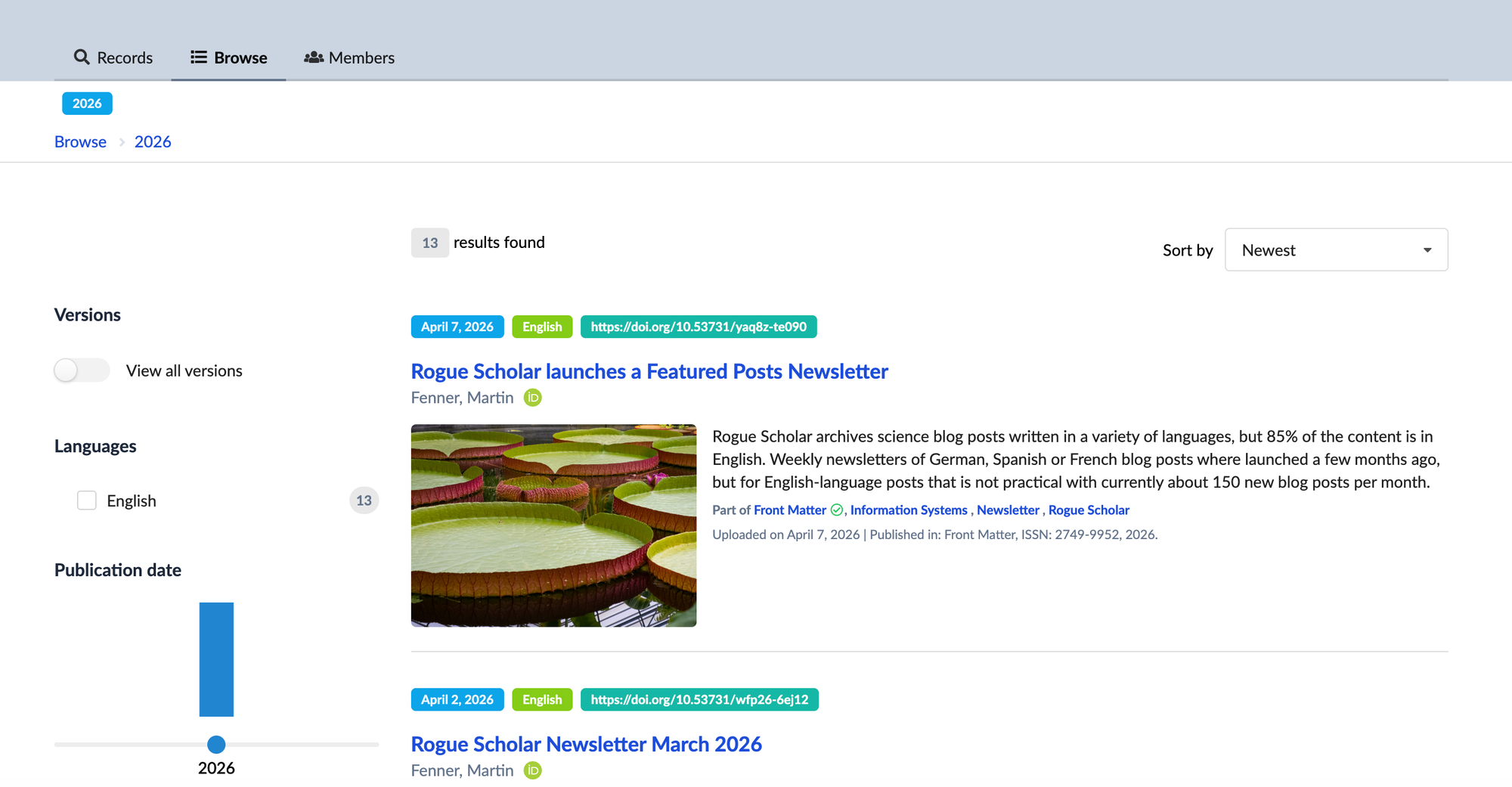Click the April 2, 2026 date badge
Image resolution: width=1512 pixels, height=787 pixels.
457,699
